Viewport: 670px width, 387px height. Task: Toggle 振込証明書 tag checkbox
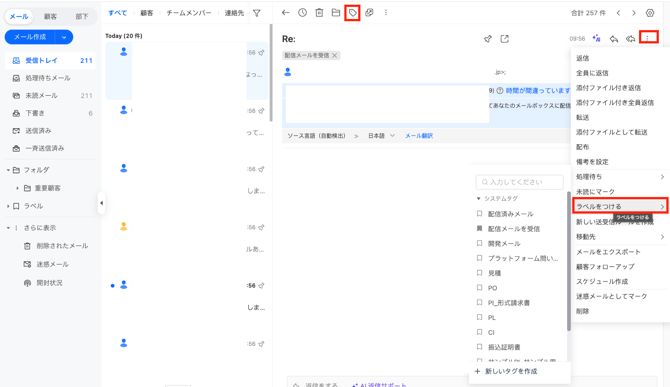479,347
